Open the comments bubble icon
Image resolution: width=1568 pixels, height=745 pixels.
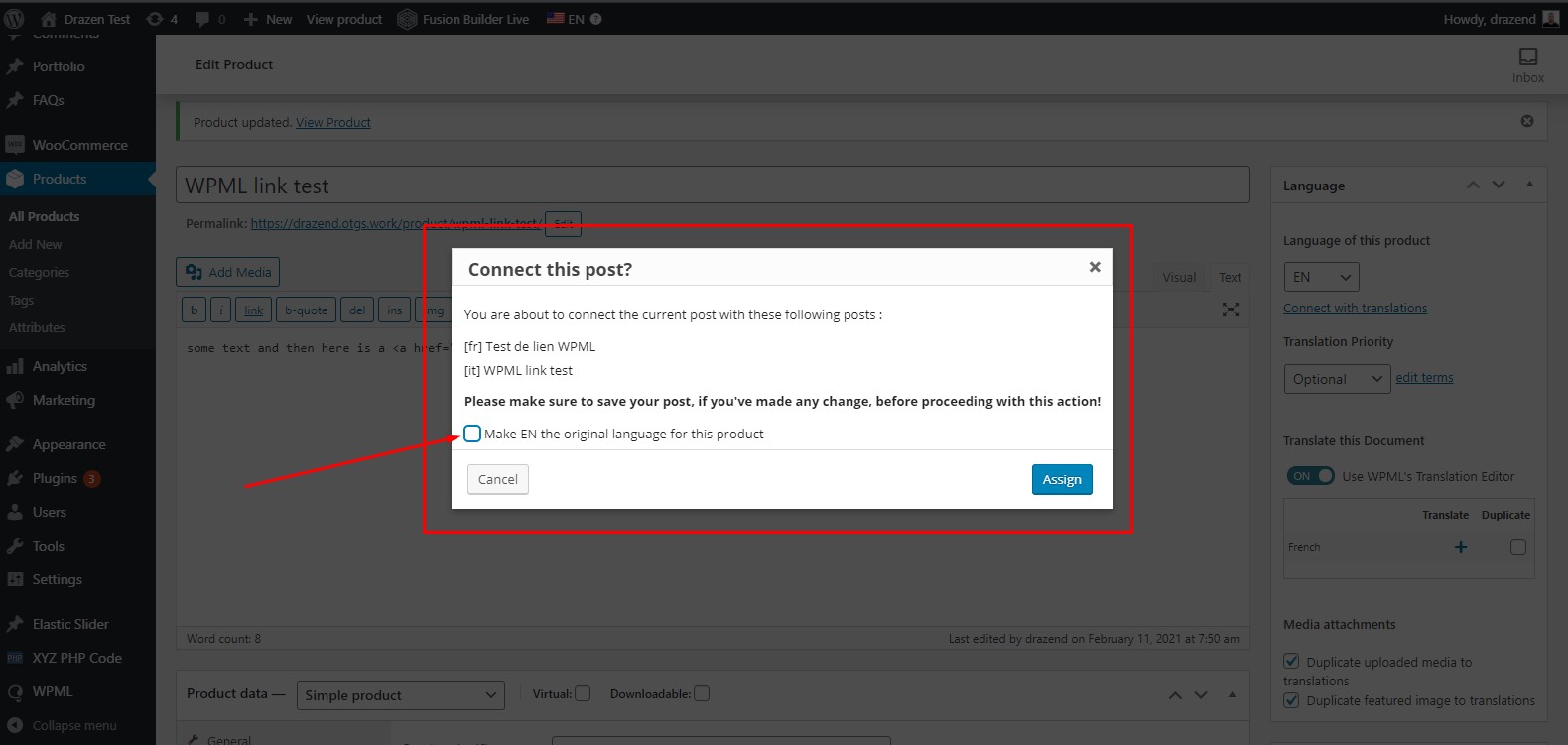pyautogui.click(x=202, y=19)
